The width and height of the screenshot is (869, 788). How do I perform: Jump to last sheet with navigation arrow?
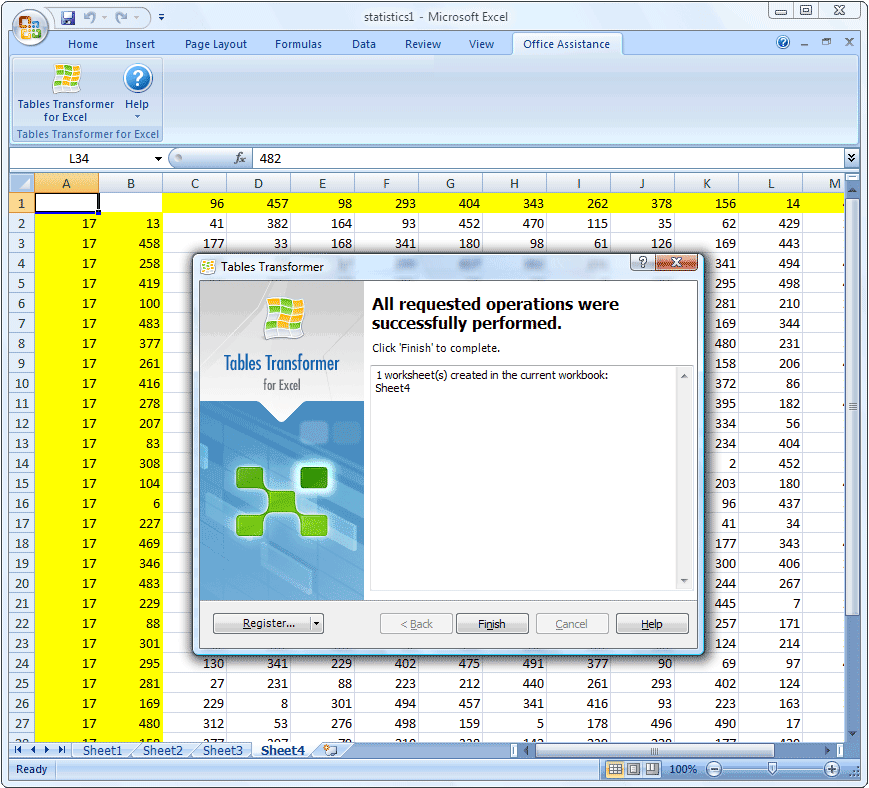pyautogui.click(x=62, y=750)
